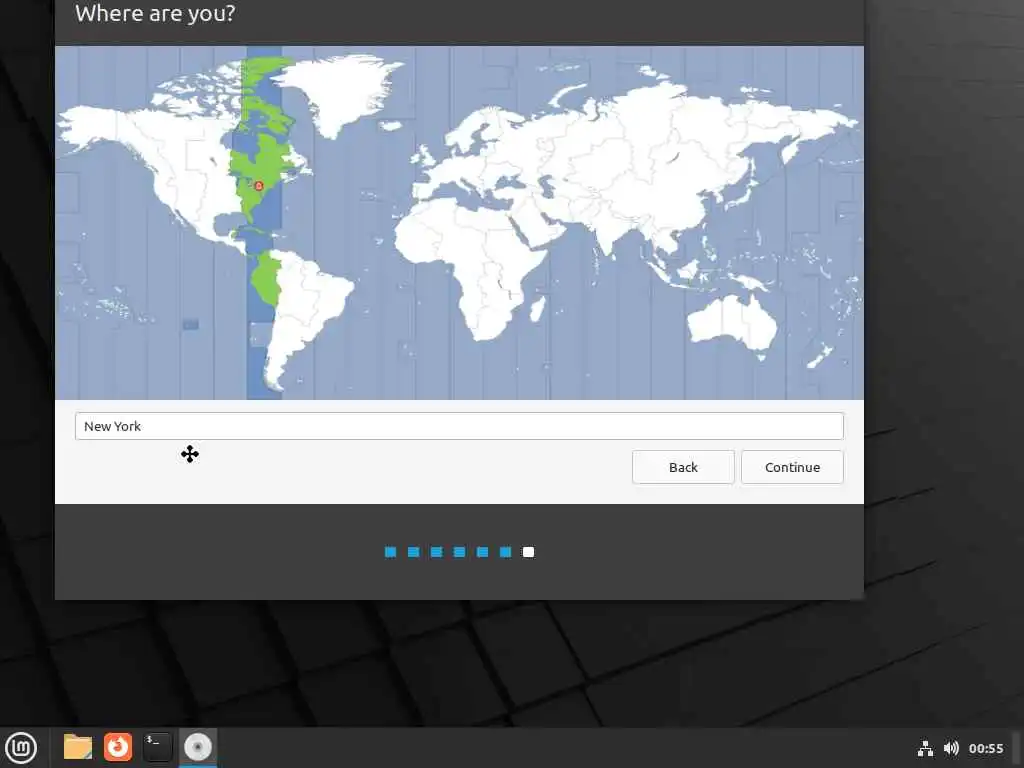Click the "Where are you?" heading

(155, 13)
